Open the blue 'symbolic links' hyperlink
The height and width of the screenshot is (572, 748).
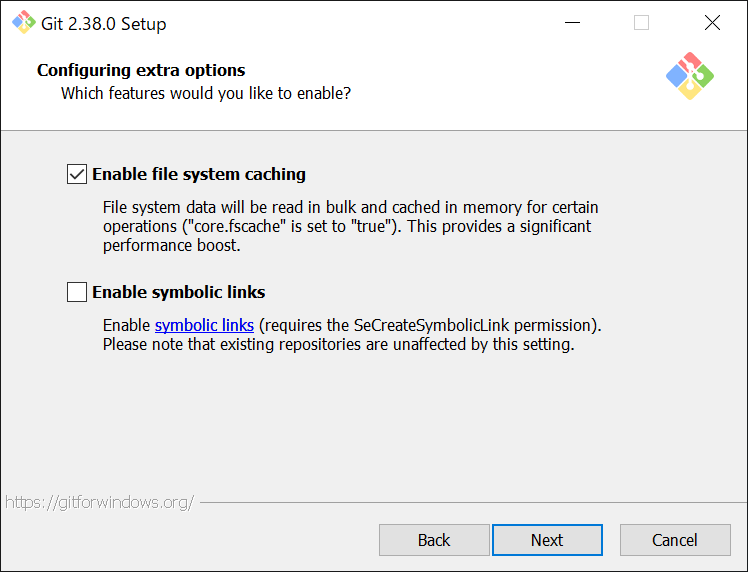click(x=204, y=326)
